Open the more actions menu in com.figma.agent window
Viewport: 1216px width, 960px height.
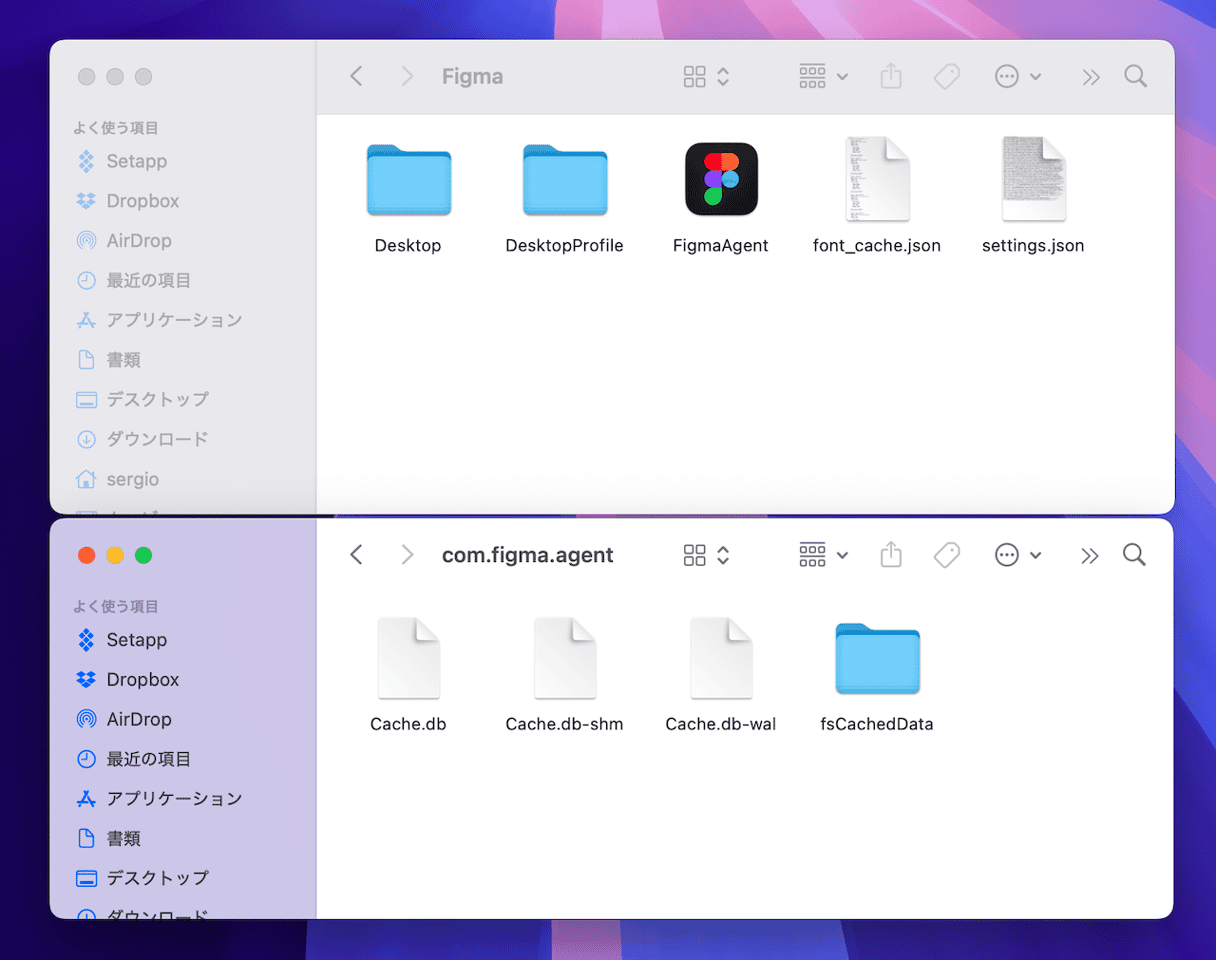[x=1017, y=555]
